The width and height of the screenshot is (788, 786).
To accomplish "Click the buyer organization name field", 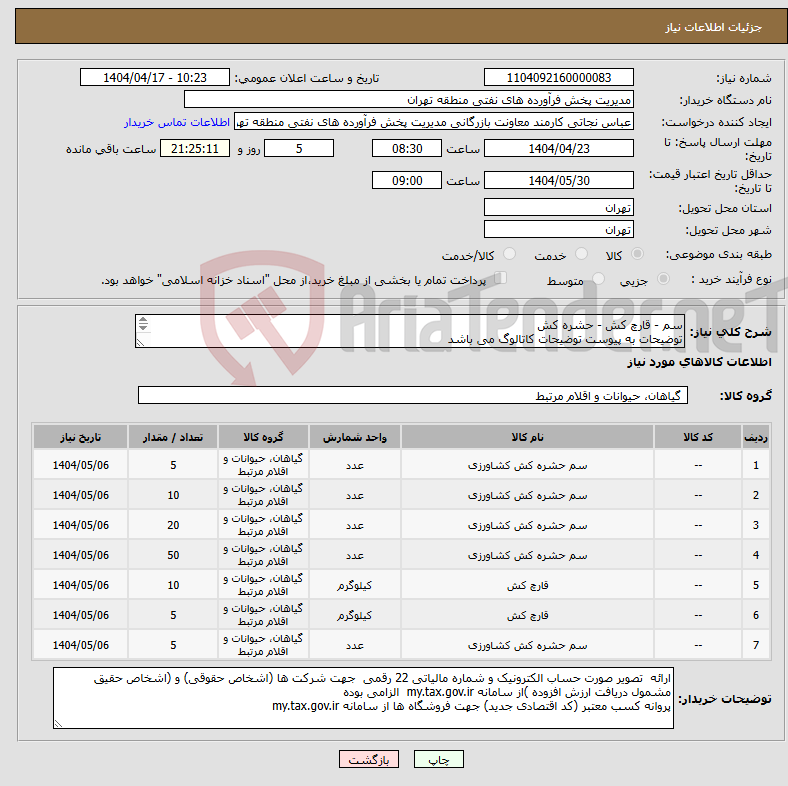I will pyautogui.click(x=409, y=100).
